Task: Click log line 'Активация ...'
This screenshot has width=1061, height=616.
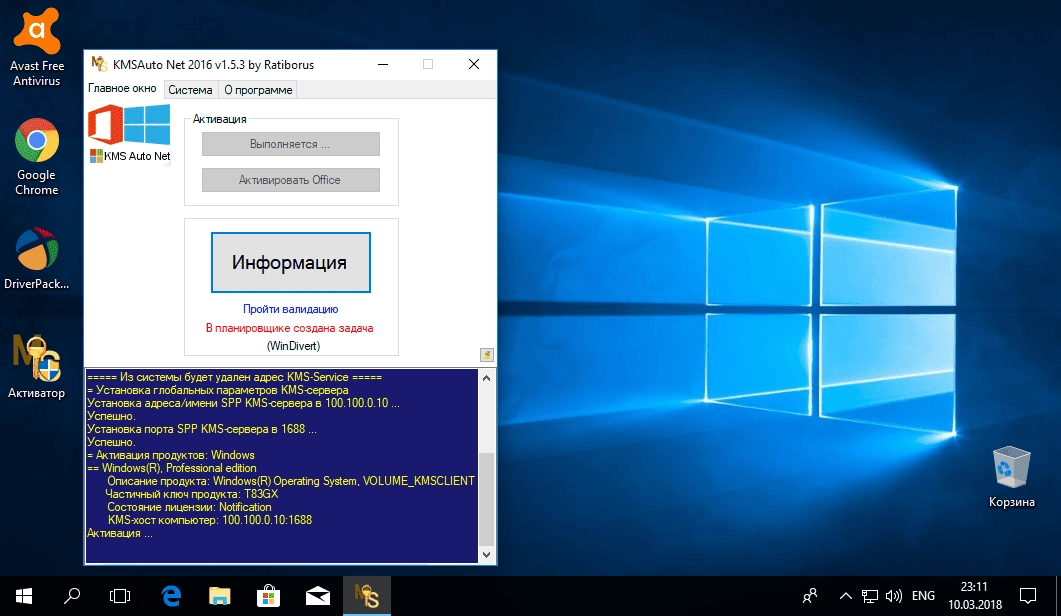Action: [120, 533]
